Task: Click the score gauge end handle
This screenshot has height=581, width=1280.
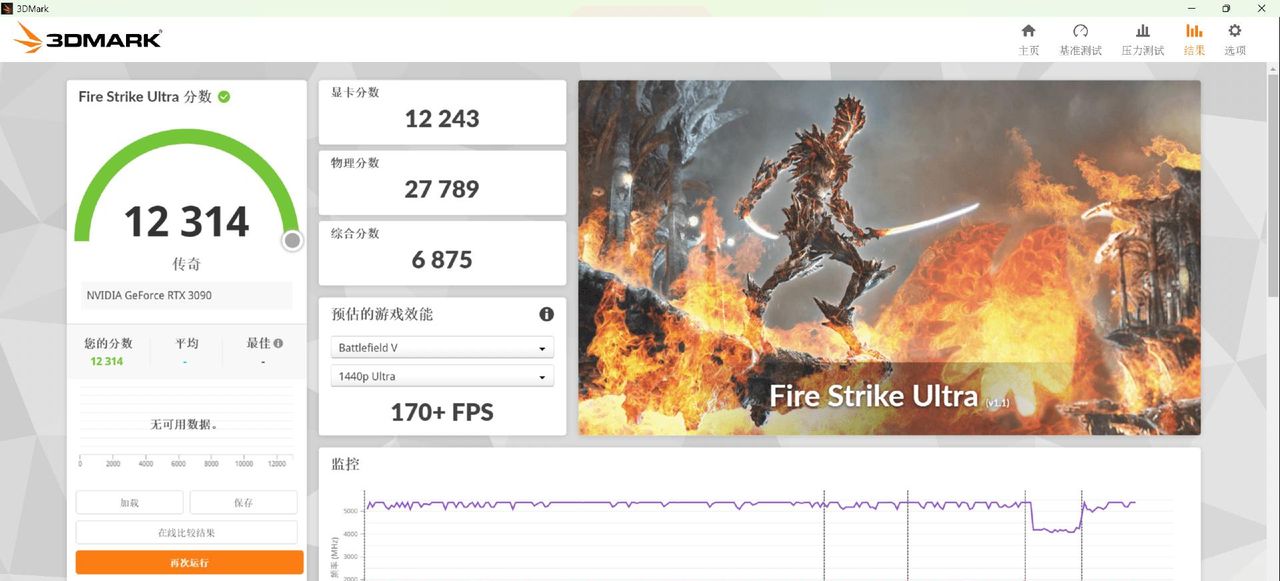Action: [292, 241]
